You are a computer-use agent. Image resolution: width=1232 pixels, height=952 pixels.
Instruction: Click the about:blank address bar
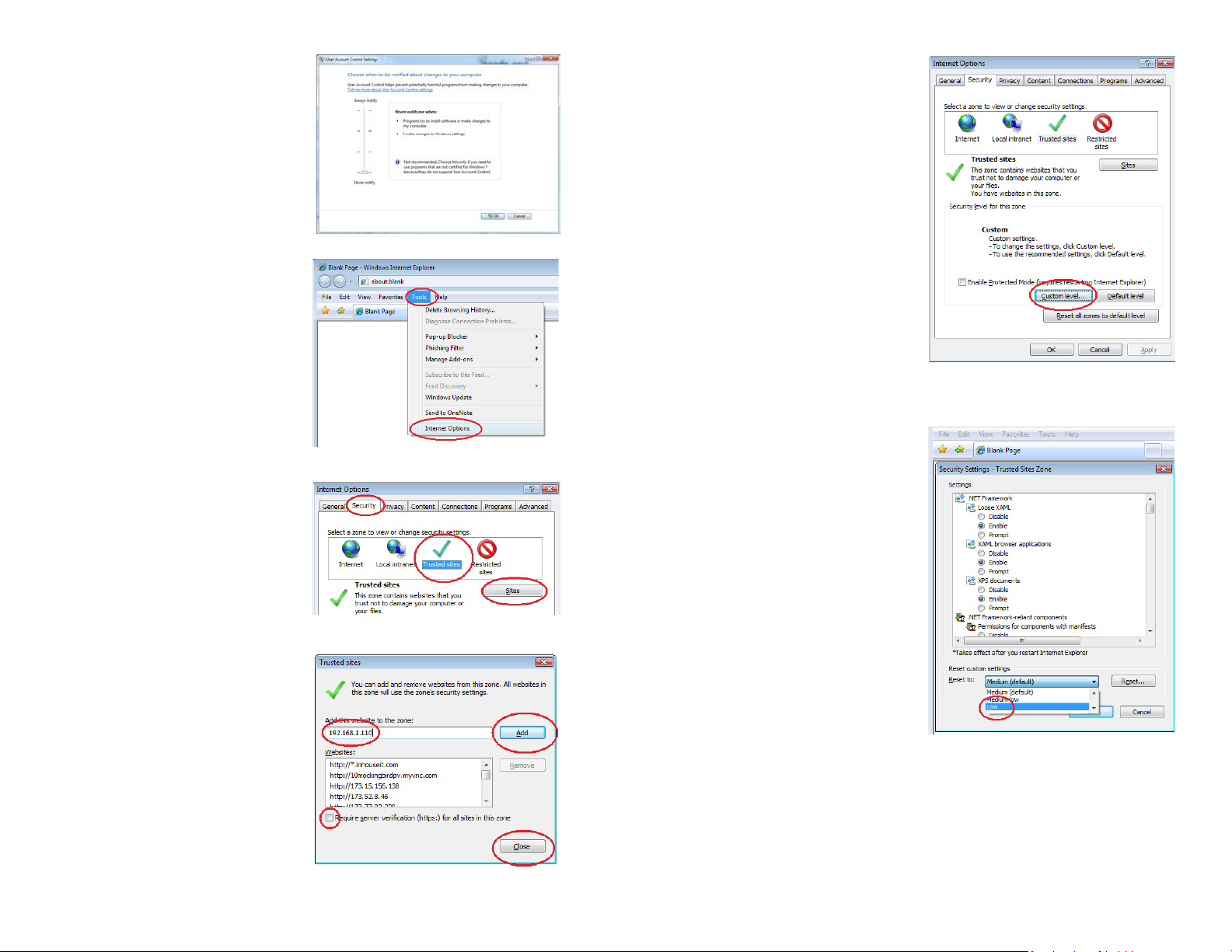[459, 281]
